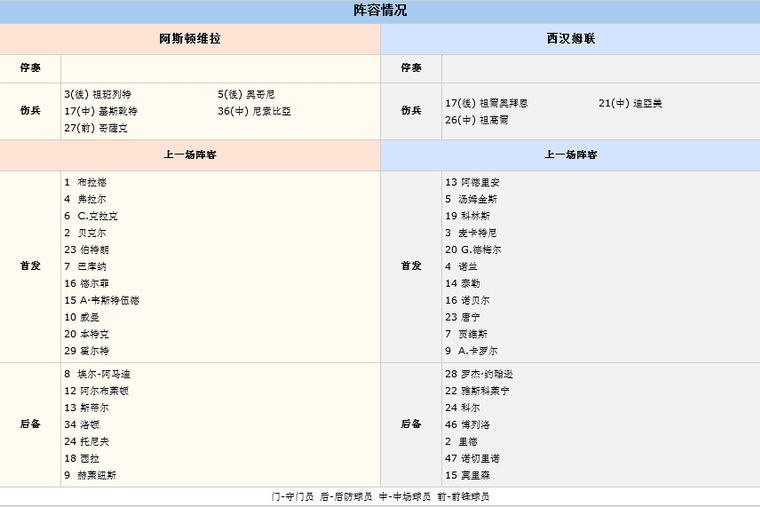Viewport: 760px width, 507px height.
Task: Select starter '5 汤姆金斯'
Action: pos(471,199)
